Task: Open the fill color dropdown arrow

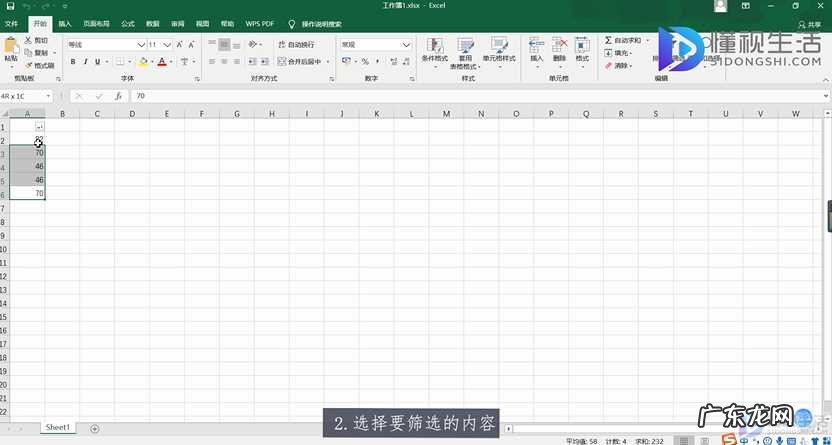Action: click(x=152, y=62)
